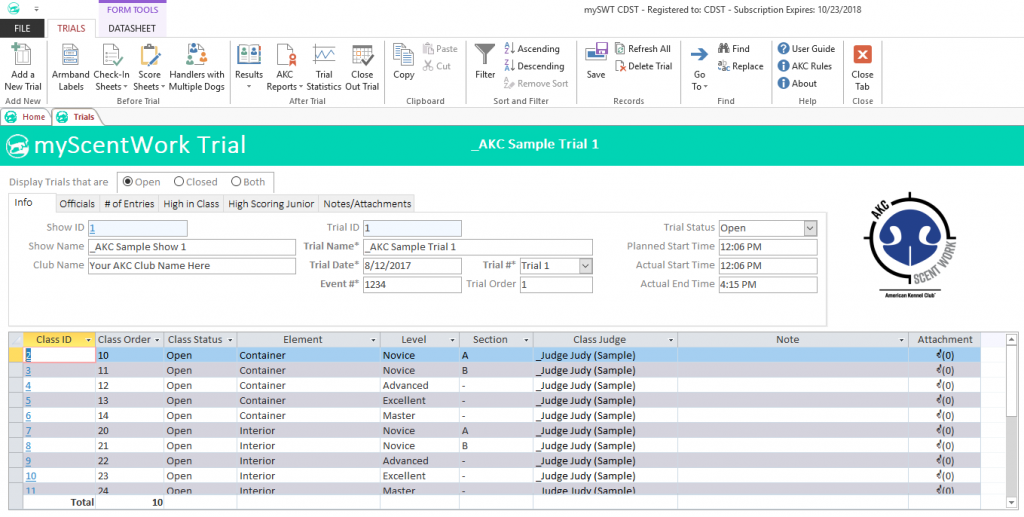Open AKC Rules help
The height and width of the screenshot is (517, 1024).
pyautogui.click(x=805, y=66)
